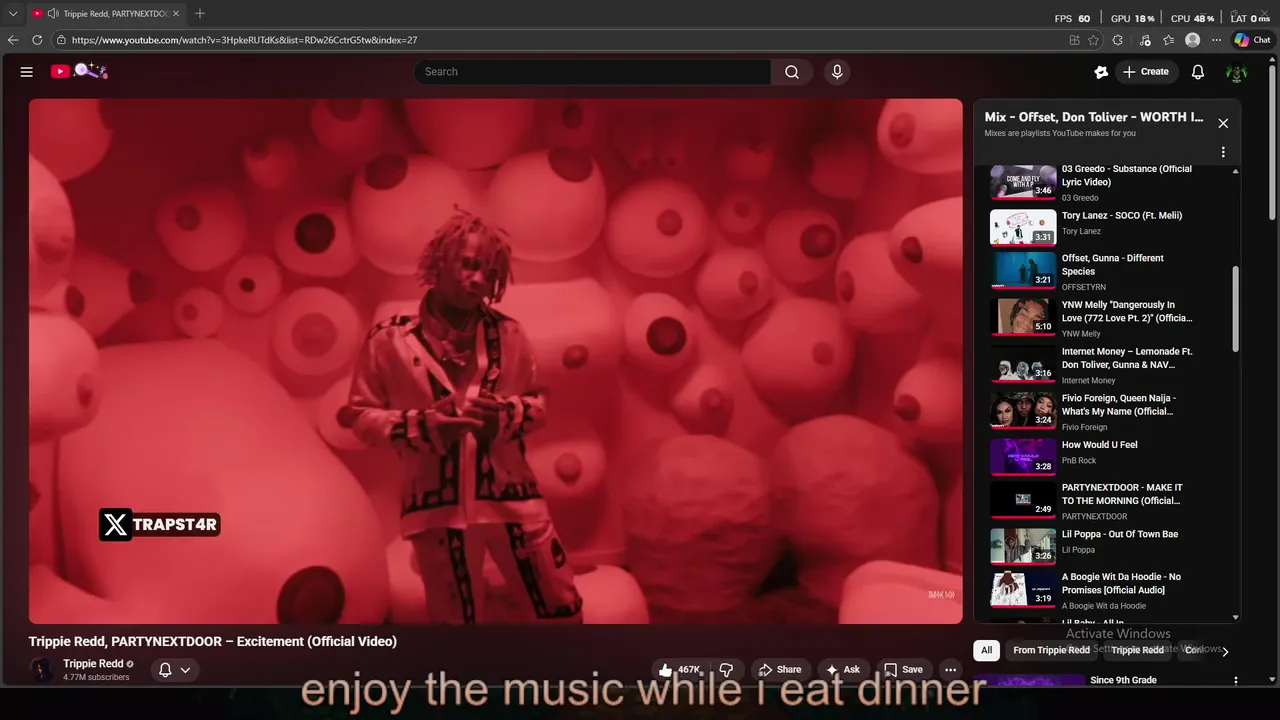Open a new browser tab
The height and width of the screenshot is (720, 1280).
pyautogui.click(x=200, y=14)
